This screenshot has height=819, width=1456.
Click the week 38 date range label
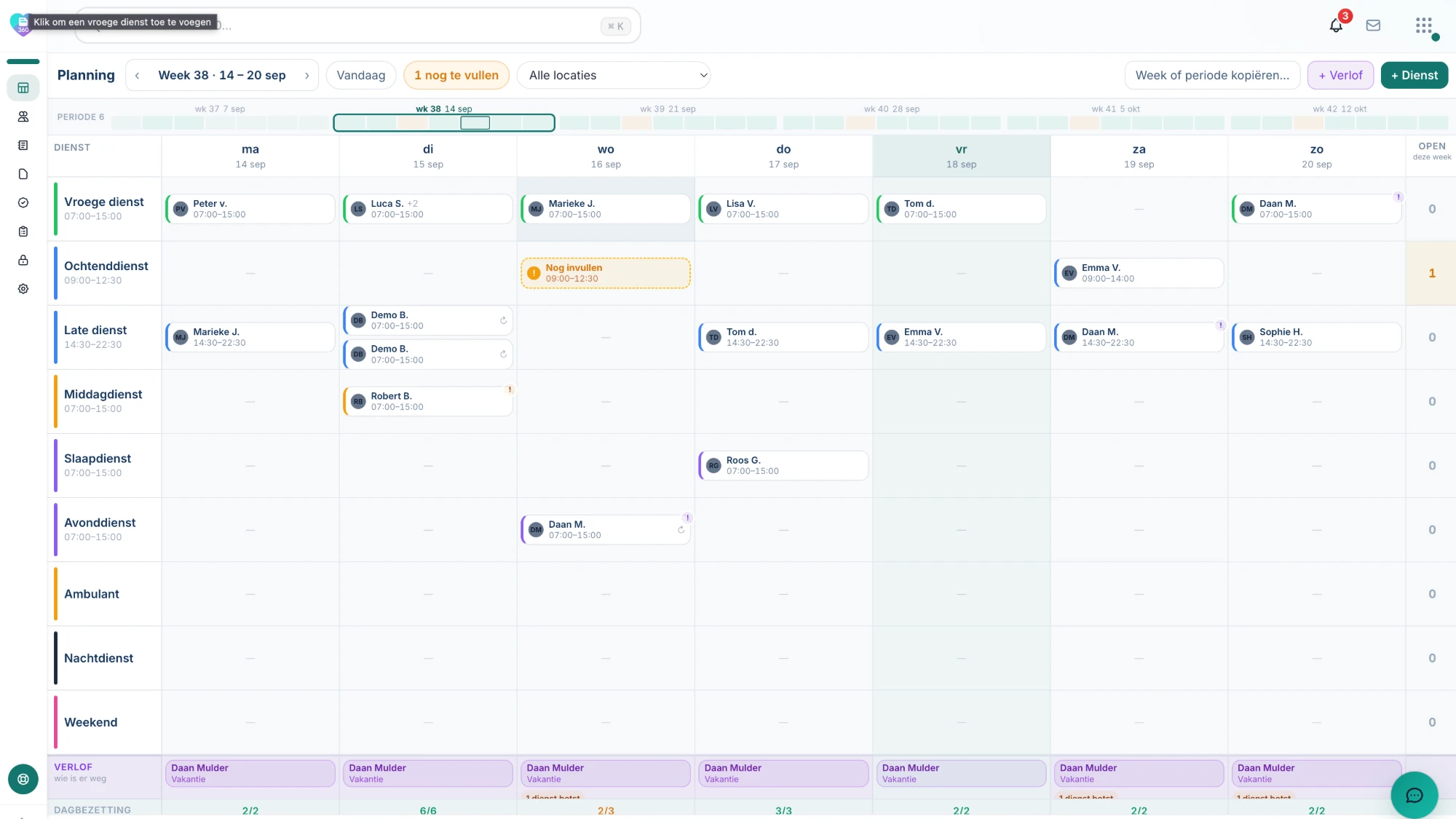[222, 76]
